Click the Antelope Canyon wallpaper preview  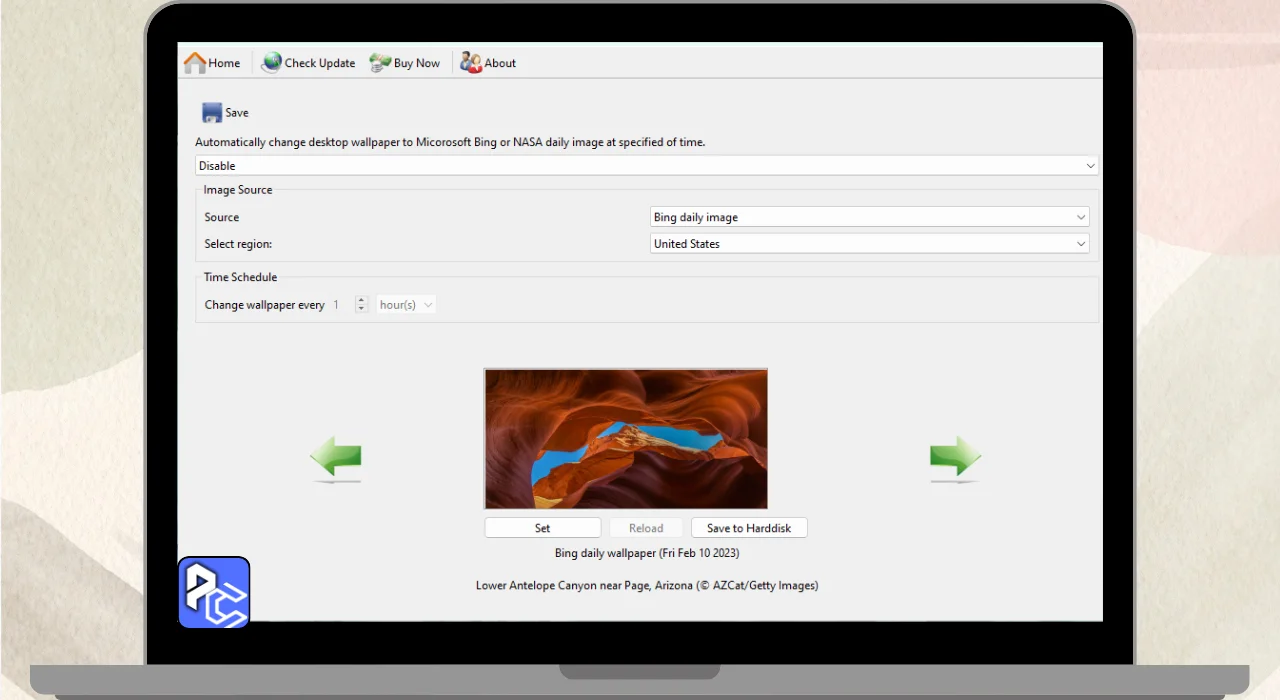point(626,439)
